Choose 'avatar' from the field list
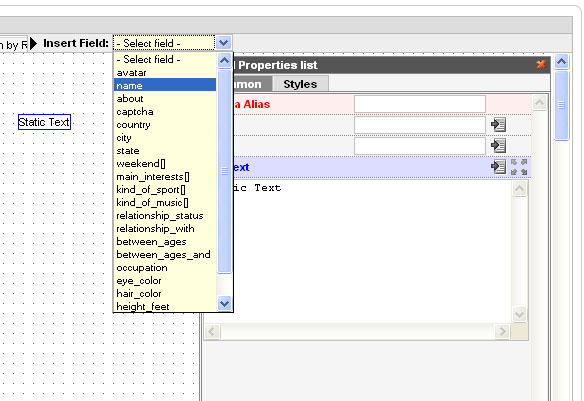The height and width of the screenshot is (401, 584). (165, 73)
